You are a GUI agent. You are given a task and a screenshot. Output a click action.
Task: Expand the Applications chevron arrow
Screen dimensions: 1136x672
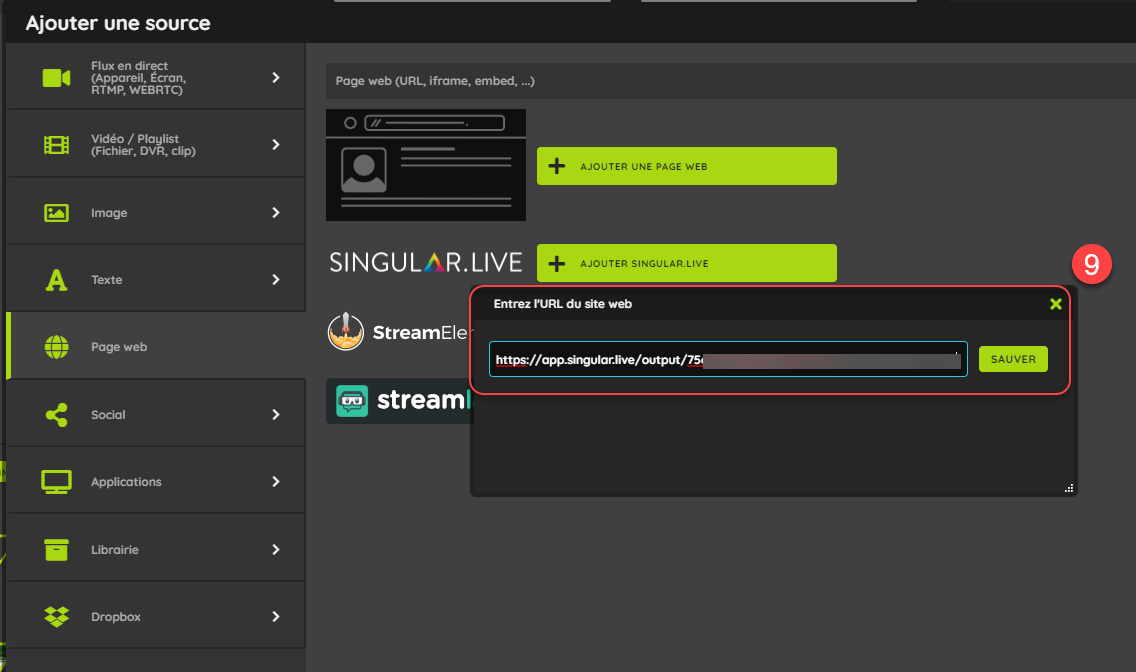(x=276, y=482)
